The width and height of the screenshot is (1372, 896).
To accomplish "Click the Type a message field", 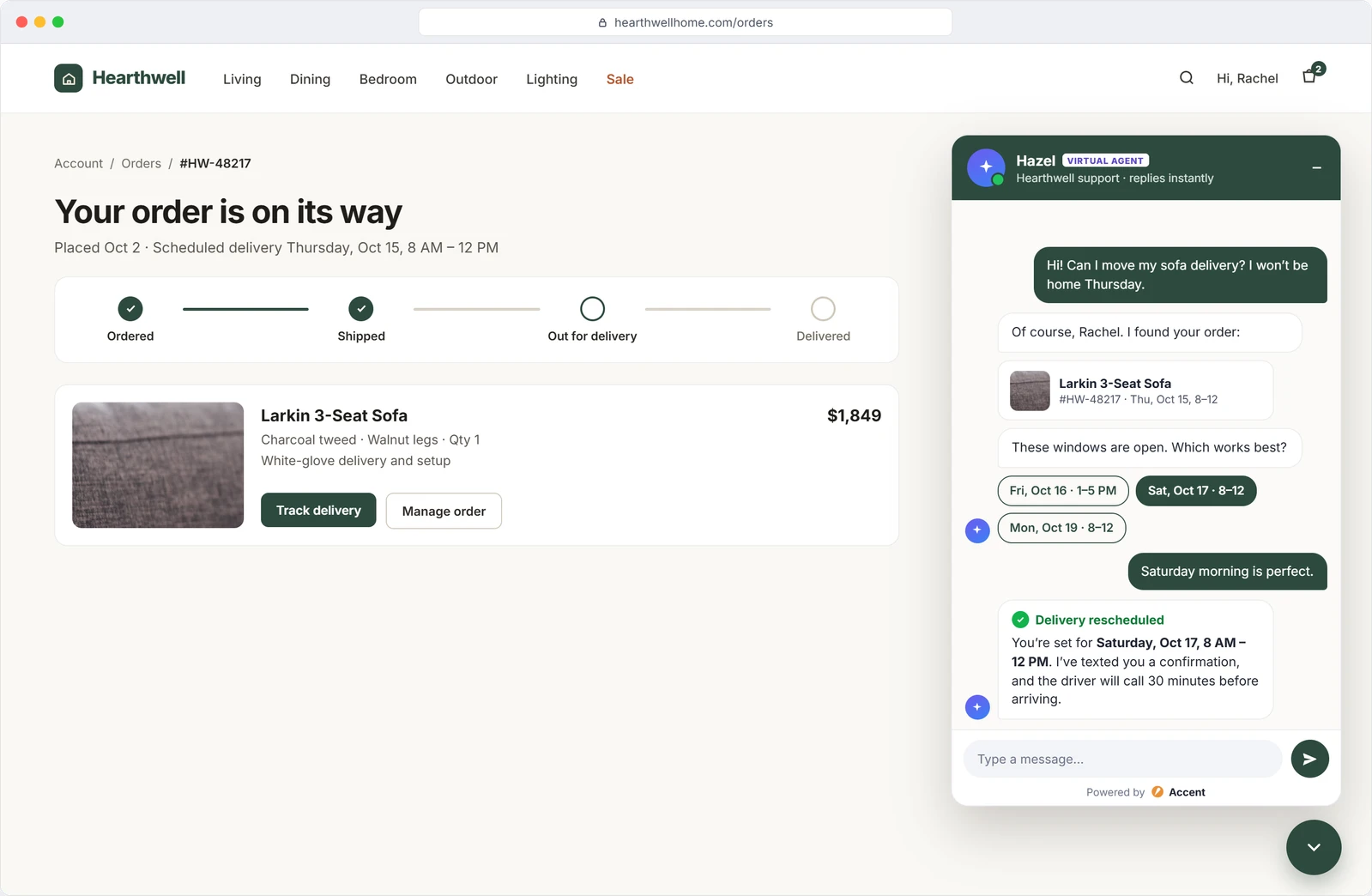I will 1122,759.
